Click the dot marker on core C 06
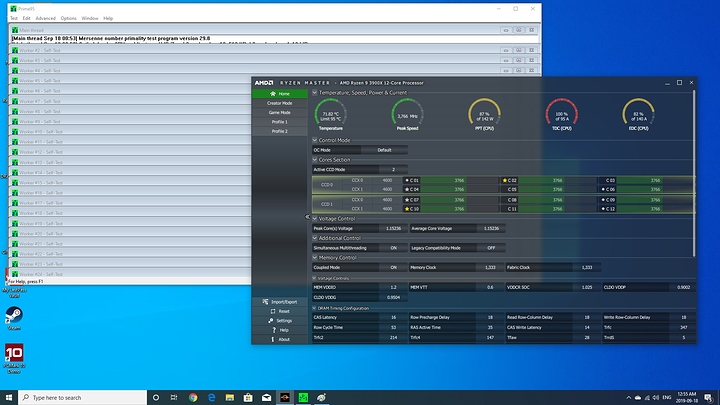 603,189
